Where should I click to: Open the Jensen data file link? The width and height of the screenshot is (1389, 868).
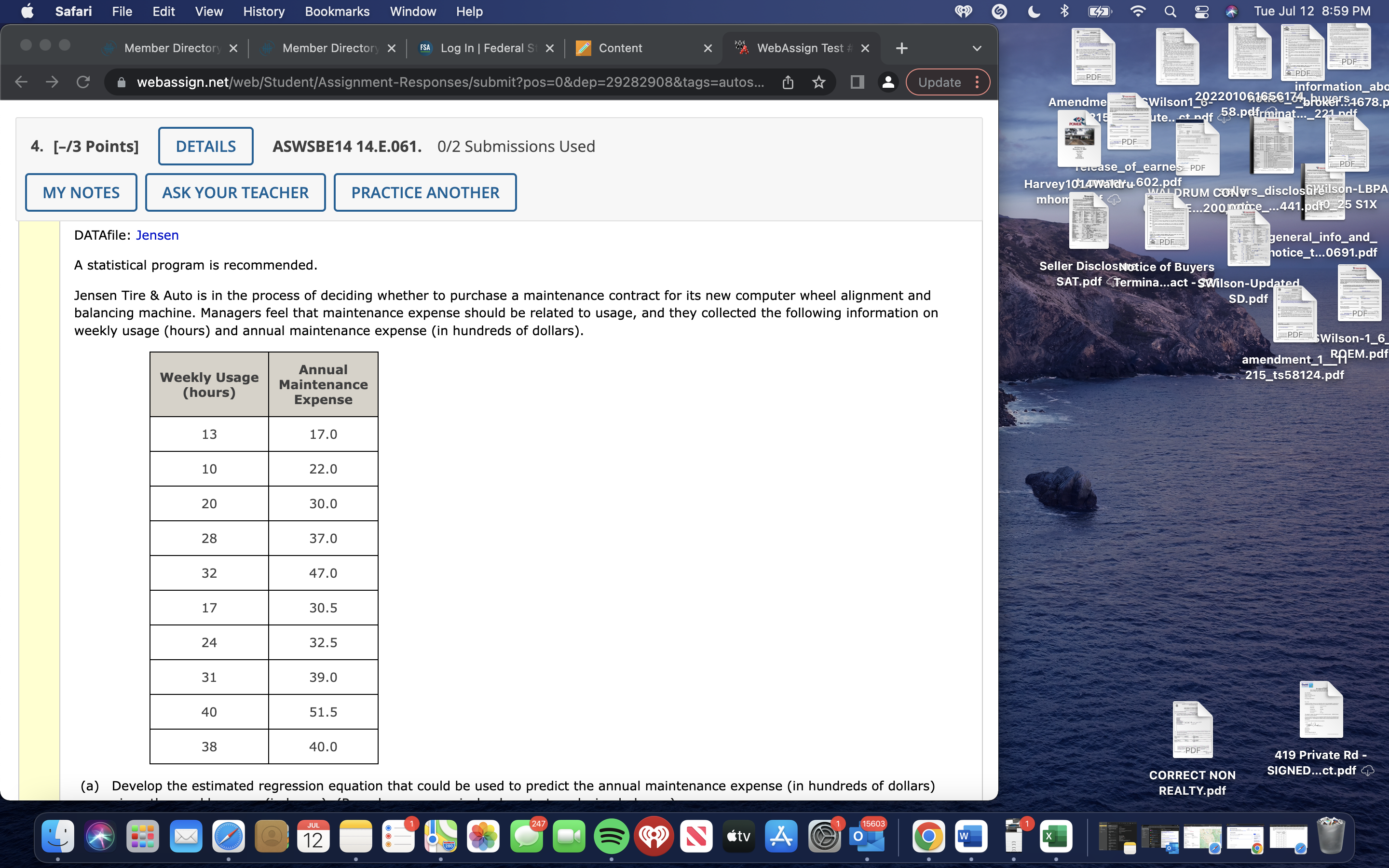(x=156, y=235)
